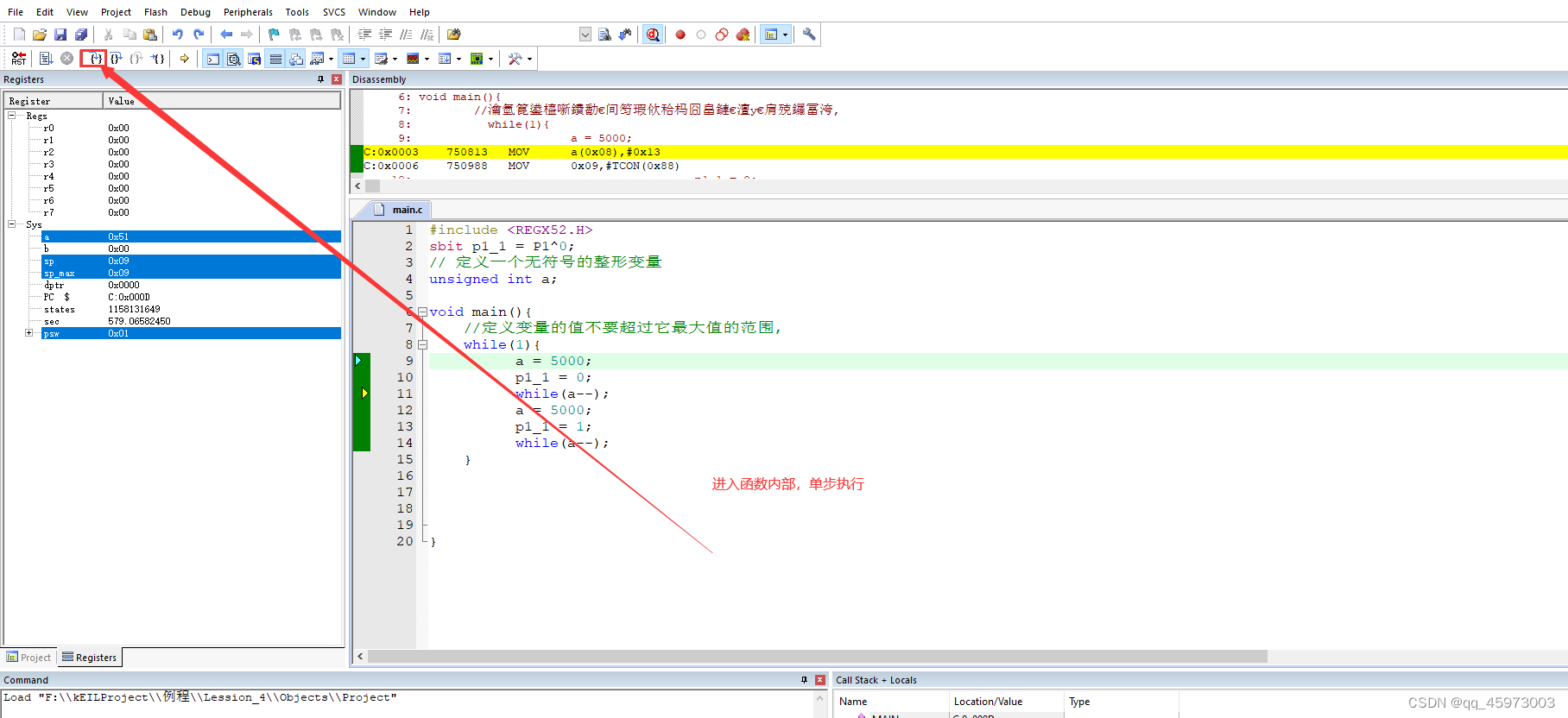This screenshot has width=1568, height=718.
Task: Toggle the Start/Stop Debug Session button
Action: tap(653, 35)
